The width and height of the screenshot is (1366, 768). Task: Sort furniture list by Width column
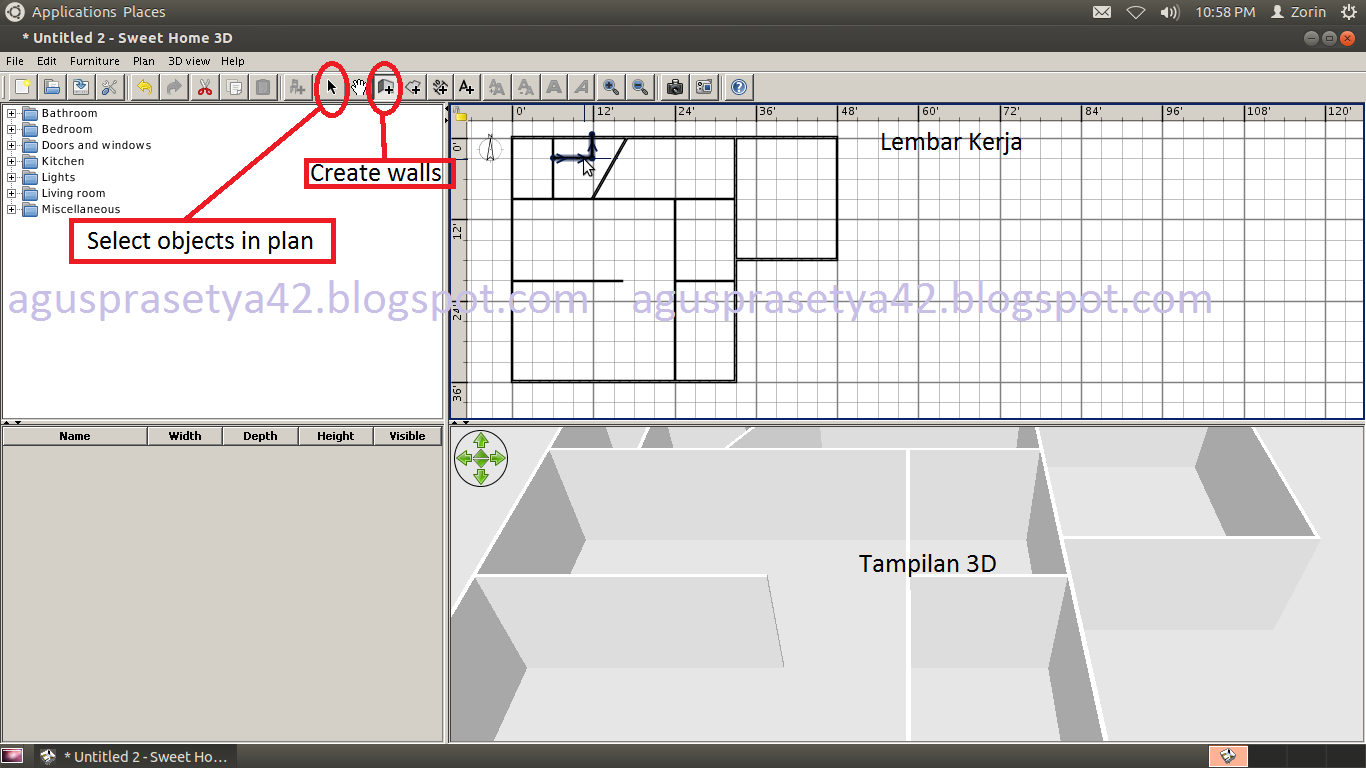[185, 436]
